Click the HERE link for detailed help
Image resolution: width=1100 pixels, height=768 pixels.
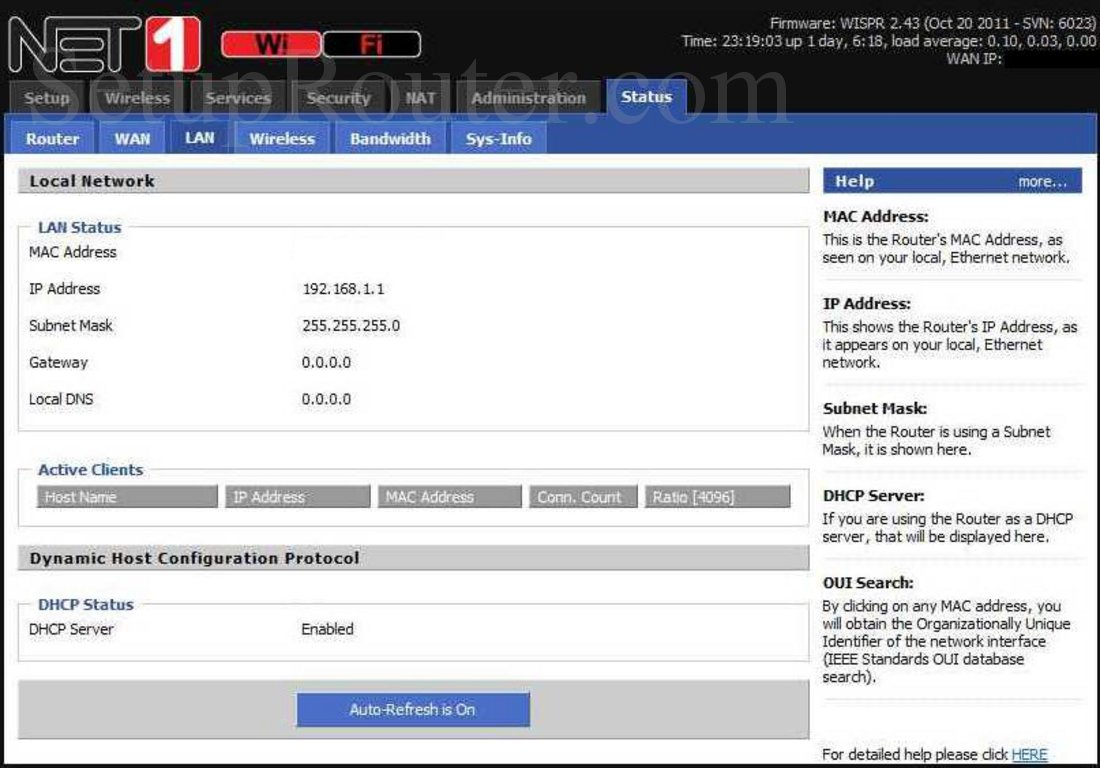click(x=1029, y=754)
